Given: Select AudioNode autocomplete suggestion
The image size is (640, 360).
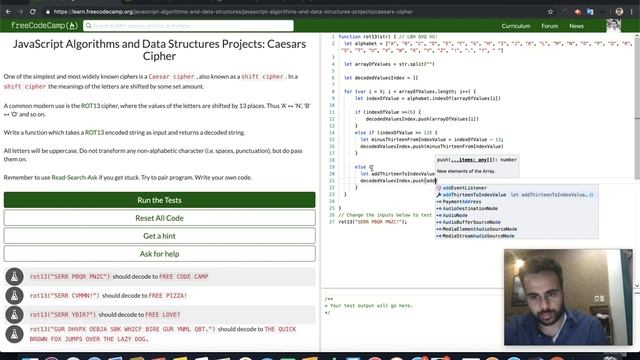Looking at the screenshot, I should click(517, 216).
